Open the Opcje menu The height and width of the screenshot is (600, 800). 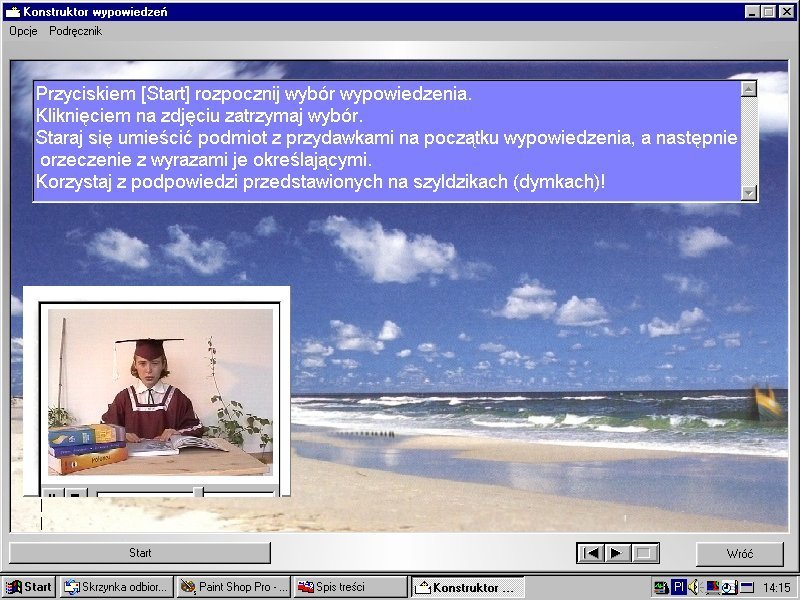click(23, 31)
